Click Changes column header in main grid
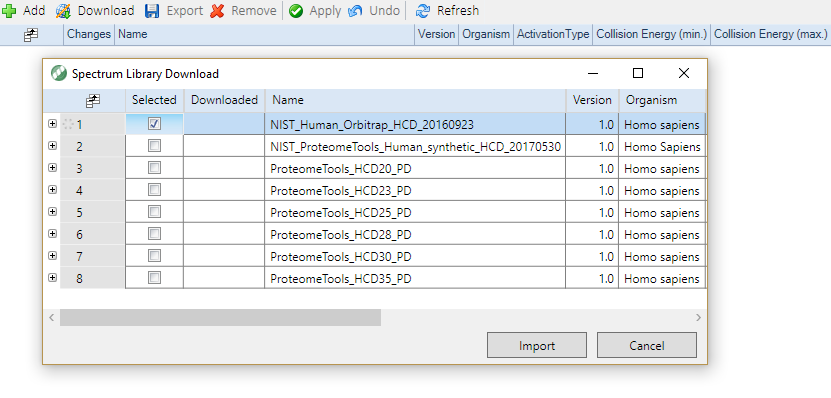 tap(89, 34)
